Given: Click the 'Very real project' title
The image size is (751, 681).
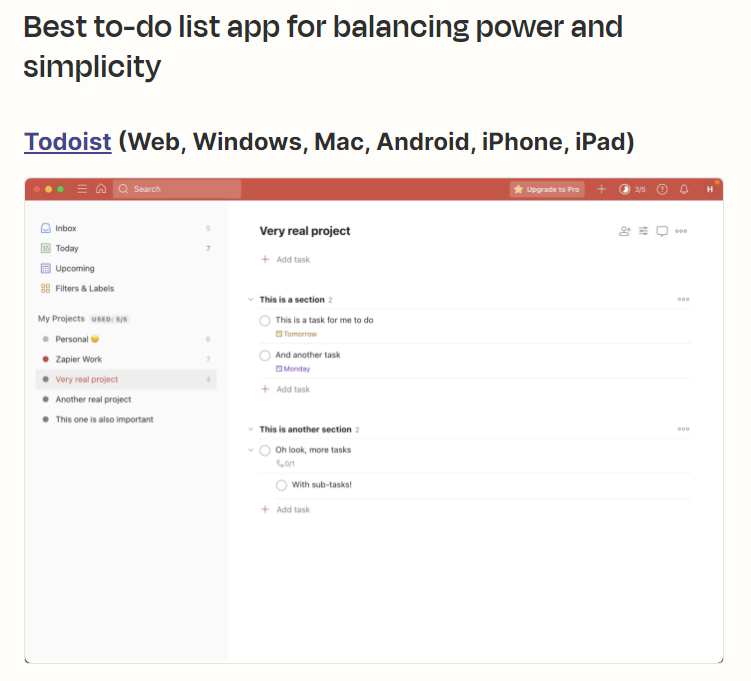Looking at the screenshot, I should [x=305, y=231].
